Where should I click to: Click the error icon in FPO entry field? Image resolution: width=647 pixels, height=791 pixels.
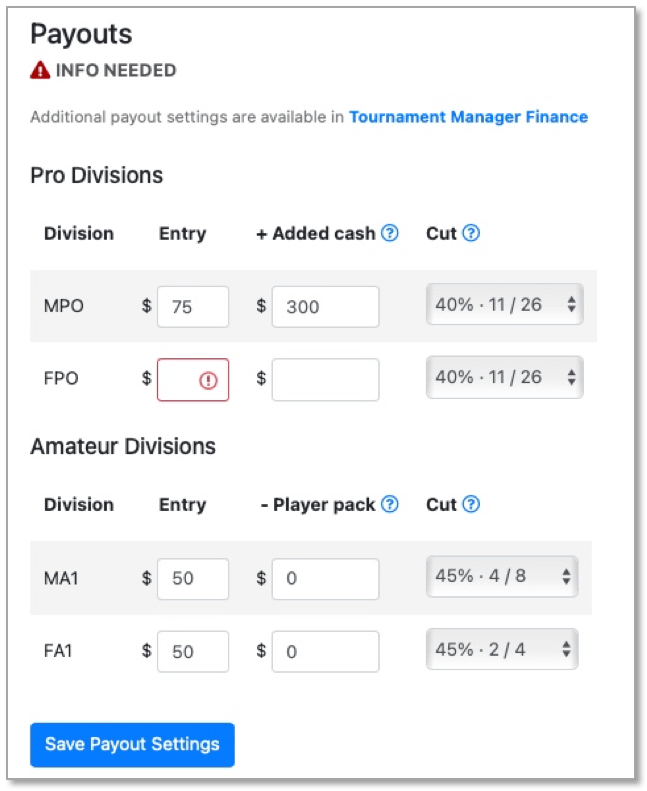(209, 380)
